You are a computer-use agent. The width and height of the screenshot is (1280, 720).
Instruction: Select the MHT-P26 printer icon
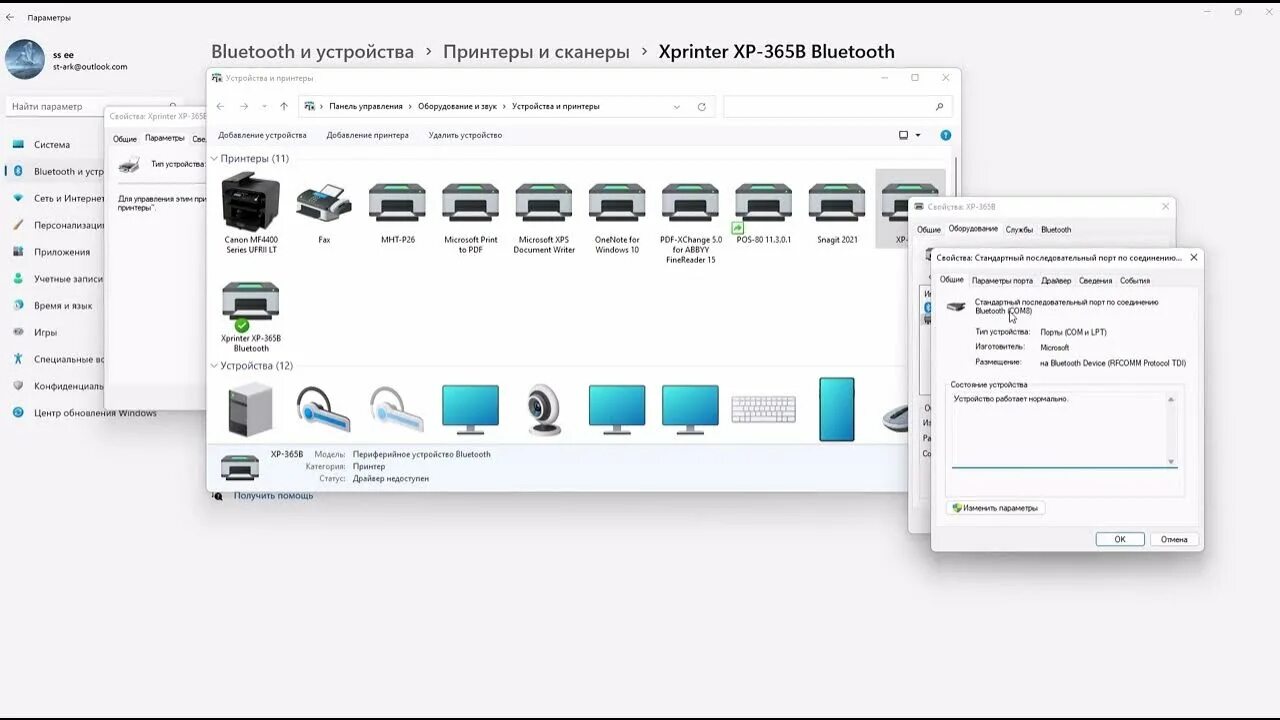click(398, 214)
